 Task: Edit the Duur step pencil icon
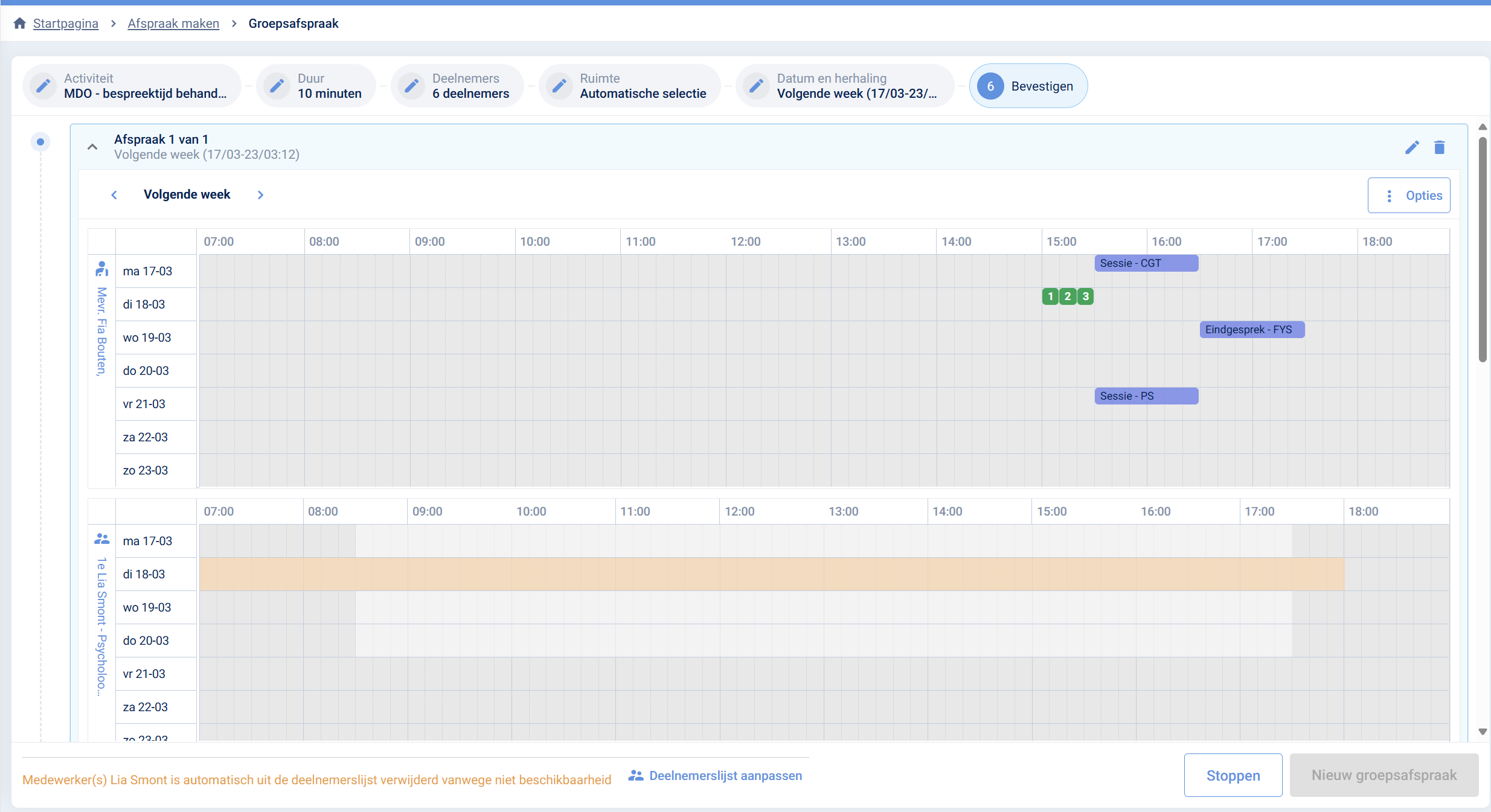tap(277, 86)
